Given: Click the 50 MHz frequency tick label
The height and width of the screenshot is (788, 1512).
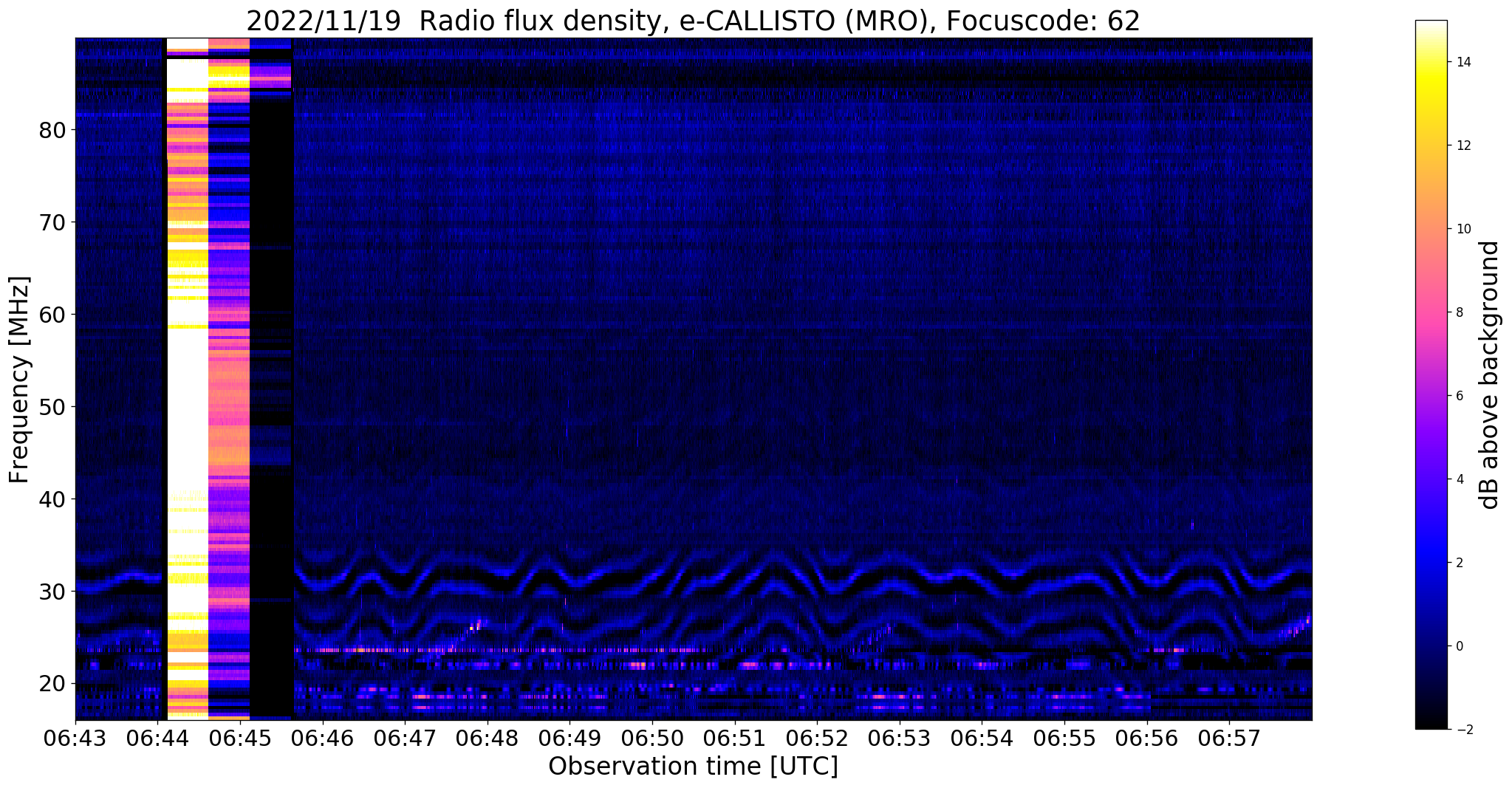Looking at the screenshot, I should (x=52, y=407).
